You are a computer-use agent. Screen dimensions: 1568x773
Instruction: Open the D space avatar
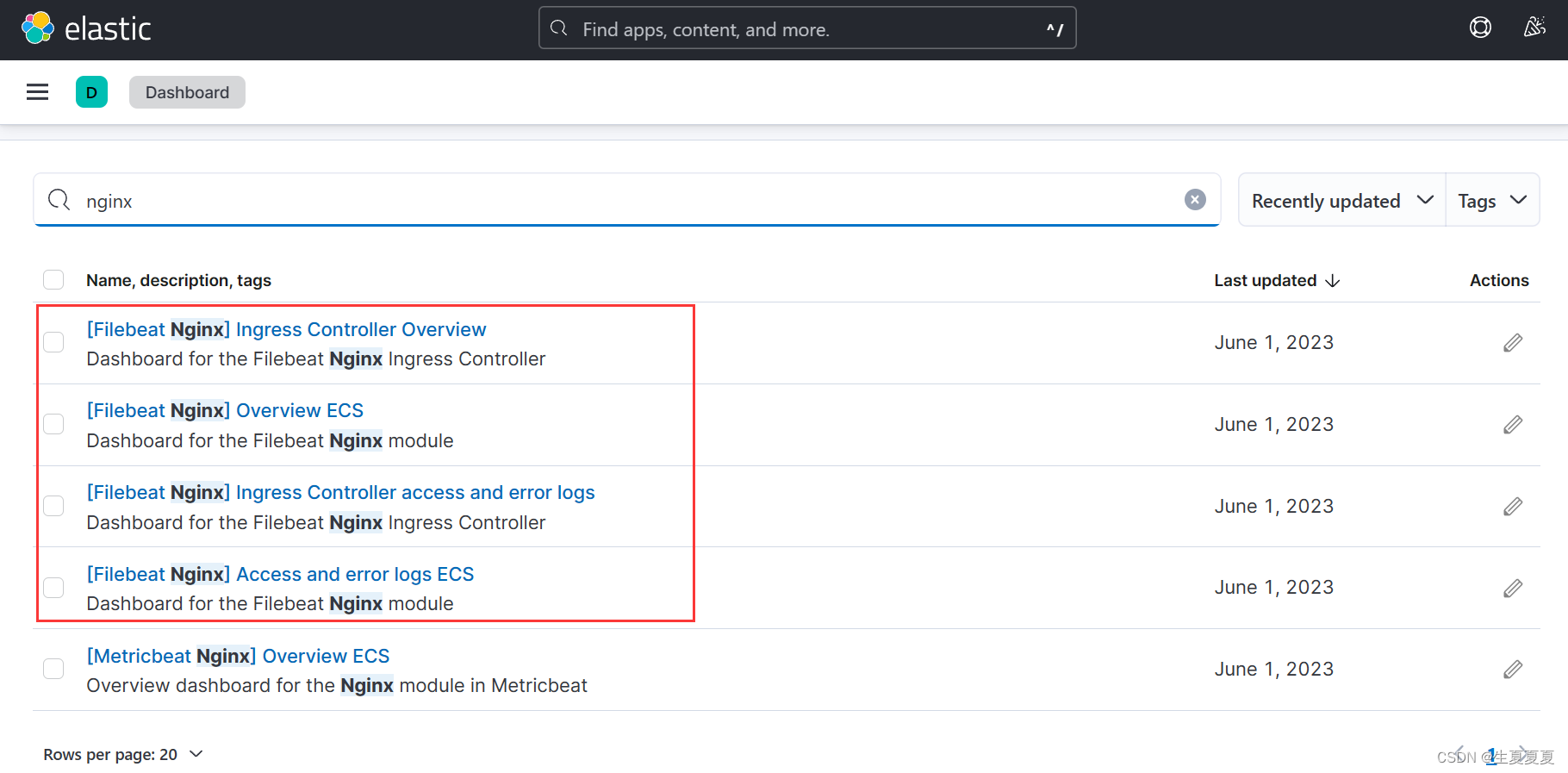pos(91,91)
